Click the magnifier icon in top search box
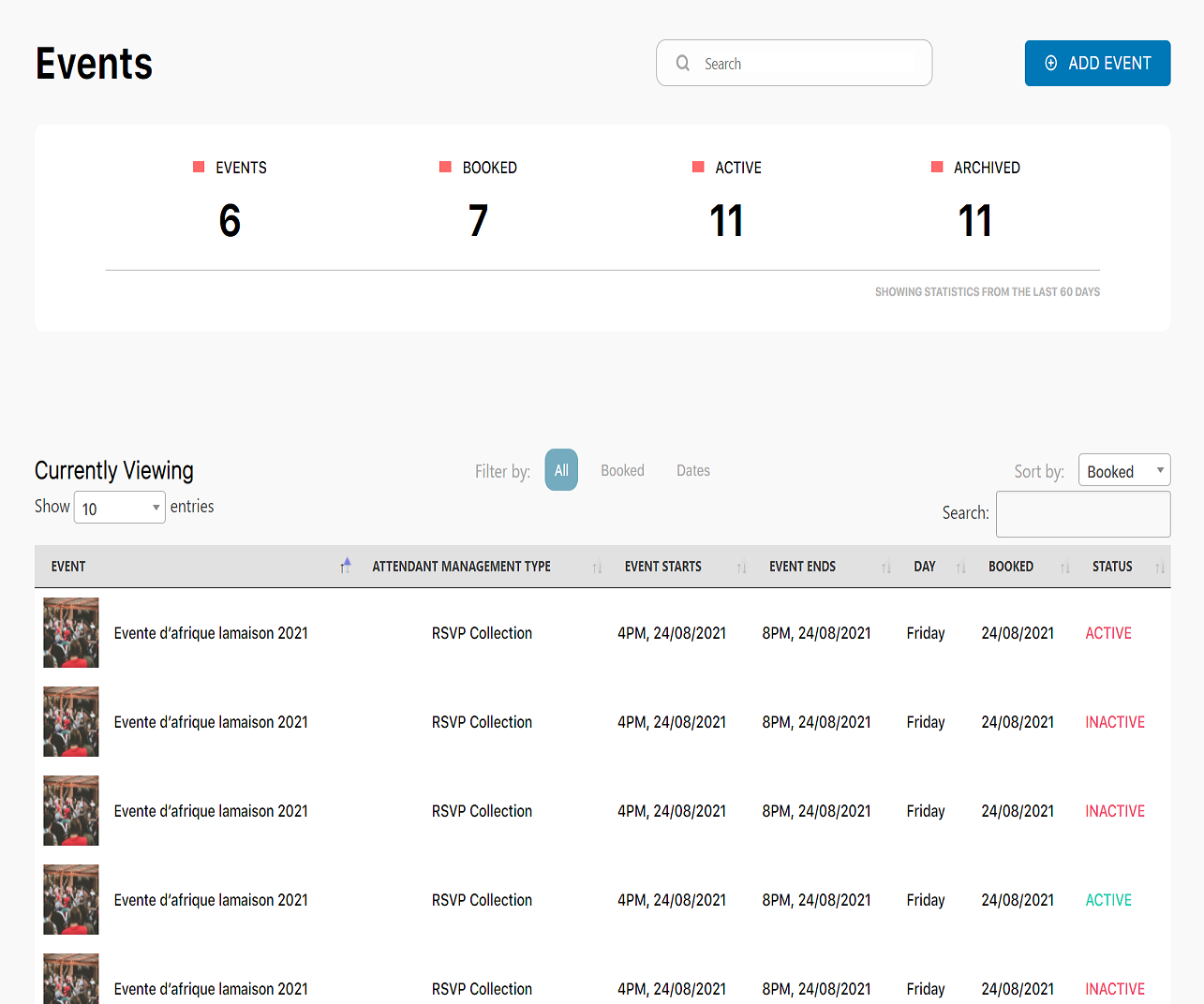The width and height of the screenshot is (1204, 1004). click(683, 63)
